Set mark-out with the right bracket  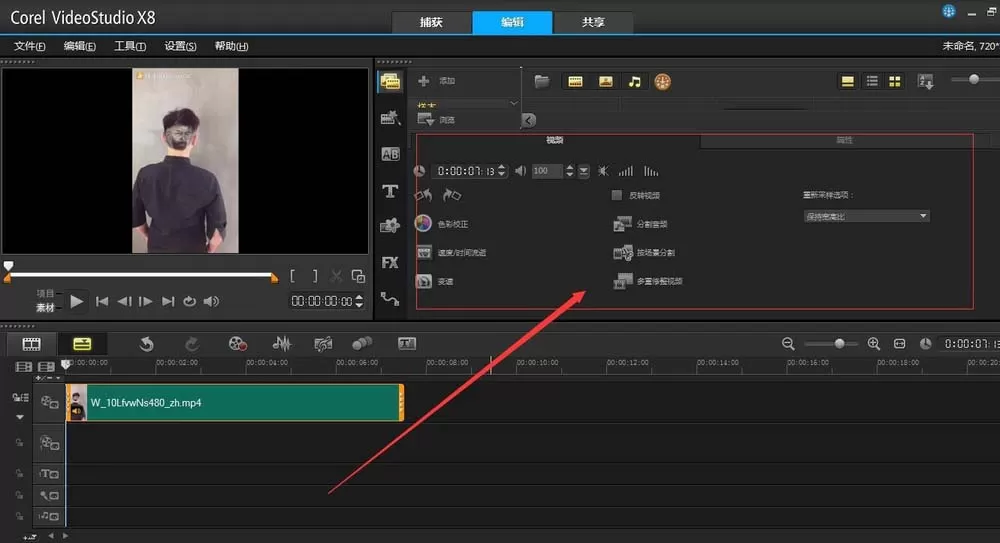click(314, 276)
